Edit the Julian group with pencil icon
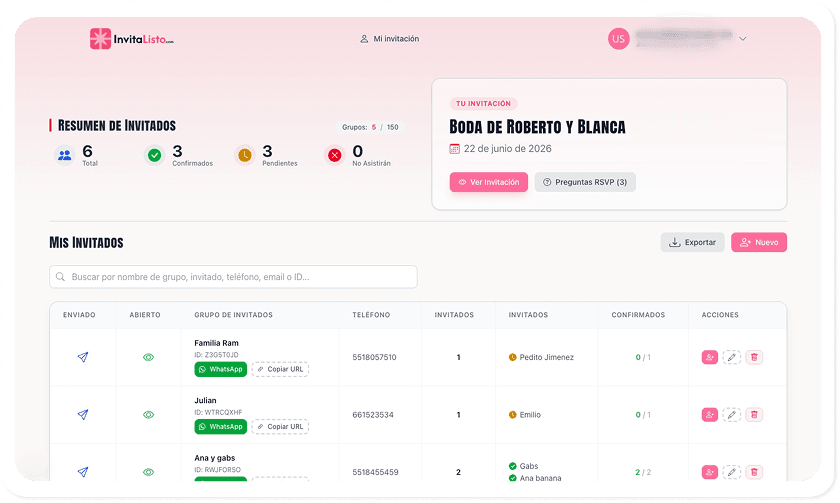Image resolution: width=840 pixels, height=503 pixels. 731,414
